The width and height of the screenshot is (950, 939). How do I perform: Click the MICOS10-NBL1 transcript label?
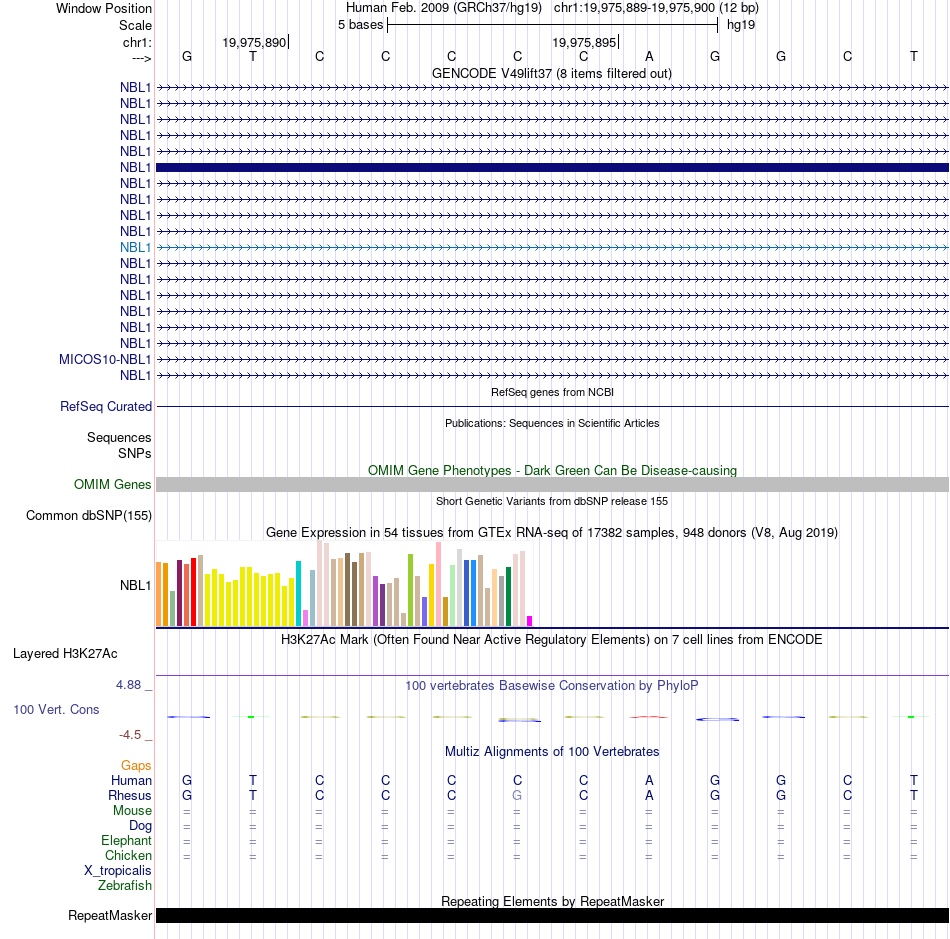tap(105, 359)
